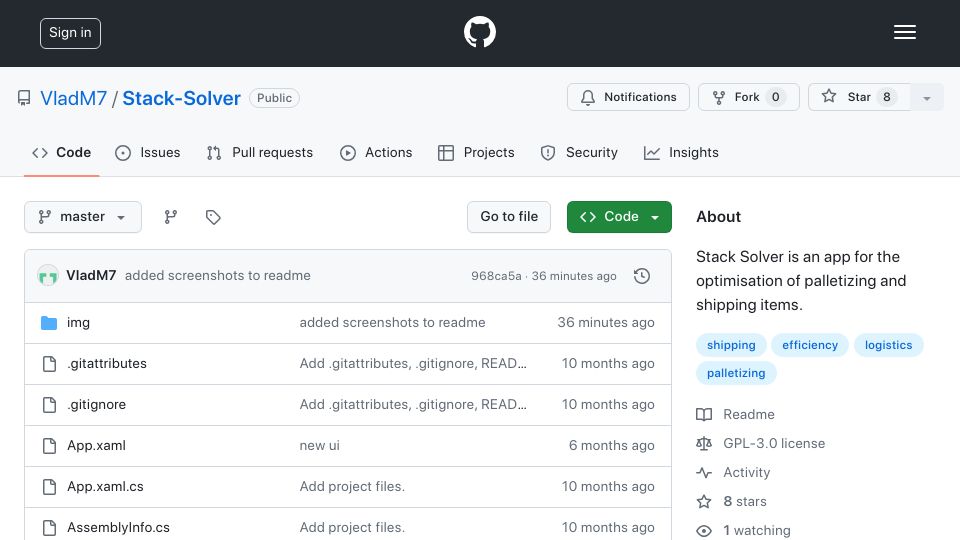Open the Activity link in About
960x540 pixels.
746,473
